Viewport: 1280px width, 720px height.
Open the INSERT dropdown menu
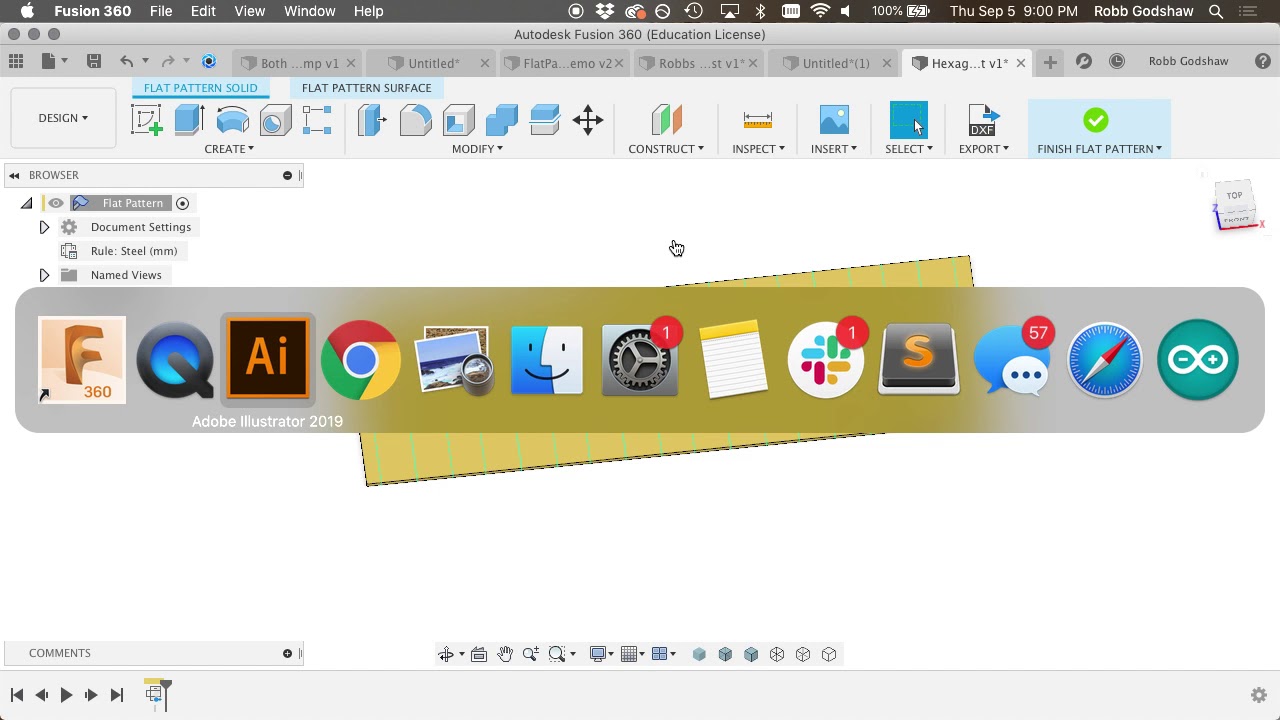point(834,149)
